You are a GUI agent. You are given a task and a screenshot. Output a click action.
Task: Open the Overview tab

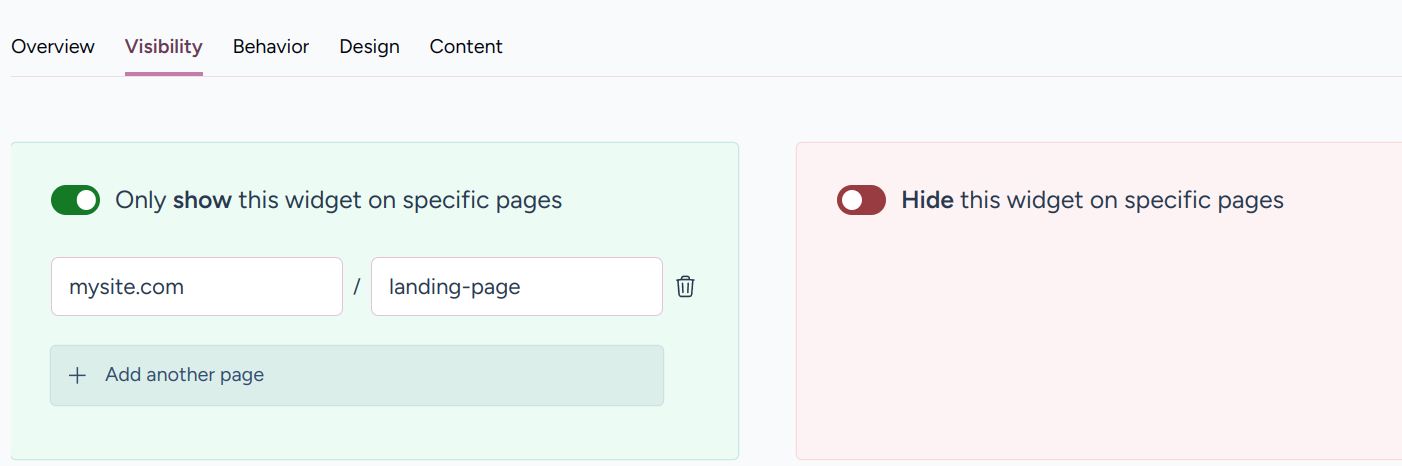pyautogui.click(x=53, y=47)
